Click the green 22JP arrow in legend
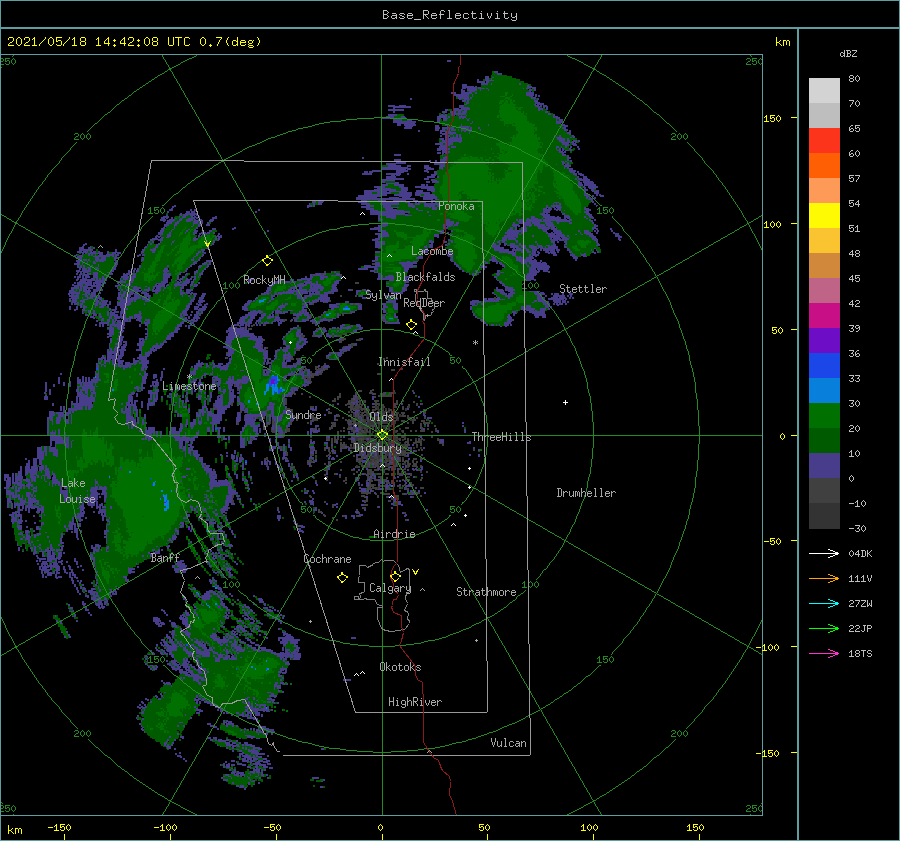The image size is (900, 841). [824, 629]
